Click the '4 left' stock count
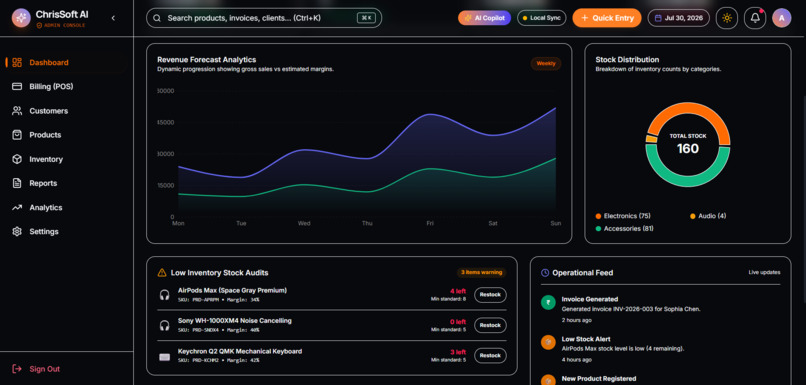Image resolution: width=806 pixels, height=385 pixels. click(458, 291)
